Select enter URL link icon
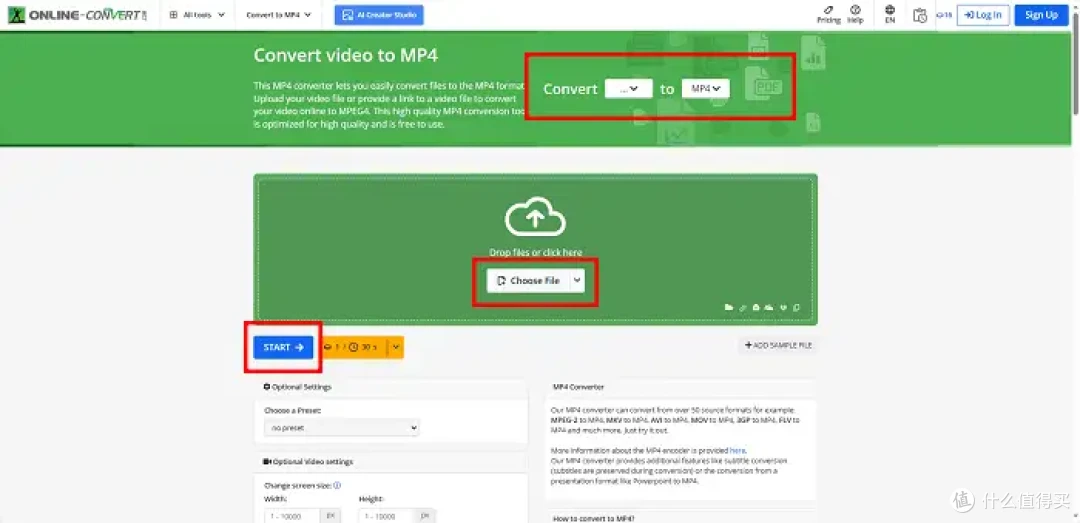 742,308
